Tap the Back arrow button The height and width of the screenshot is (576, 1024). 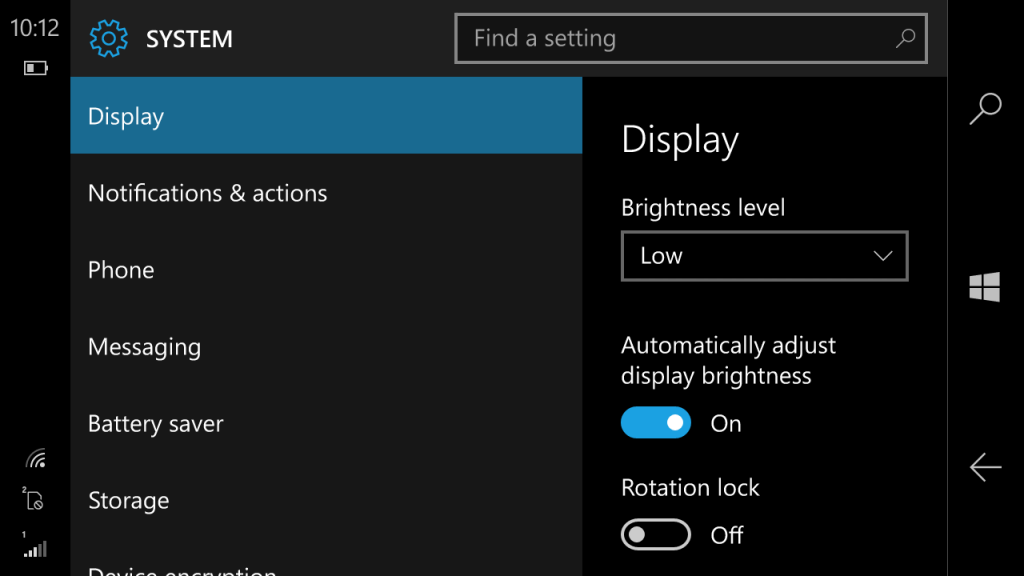[985, 467]
